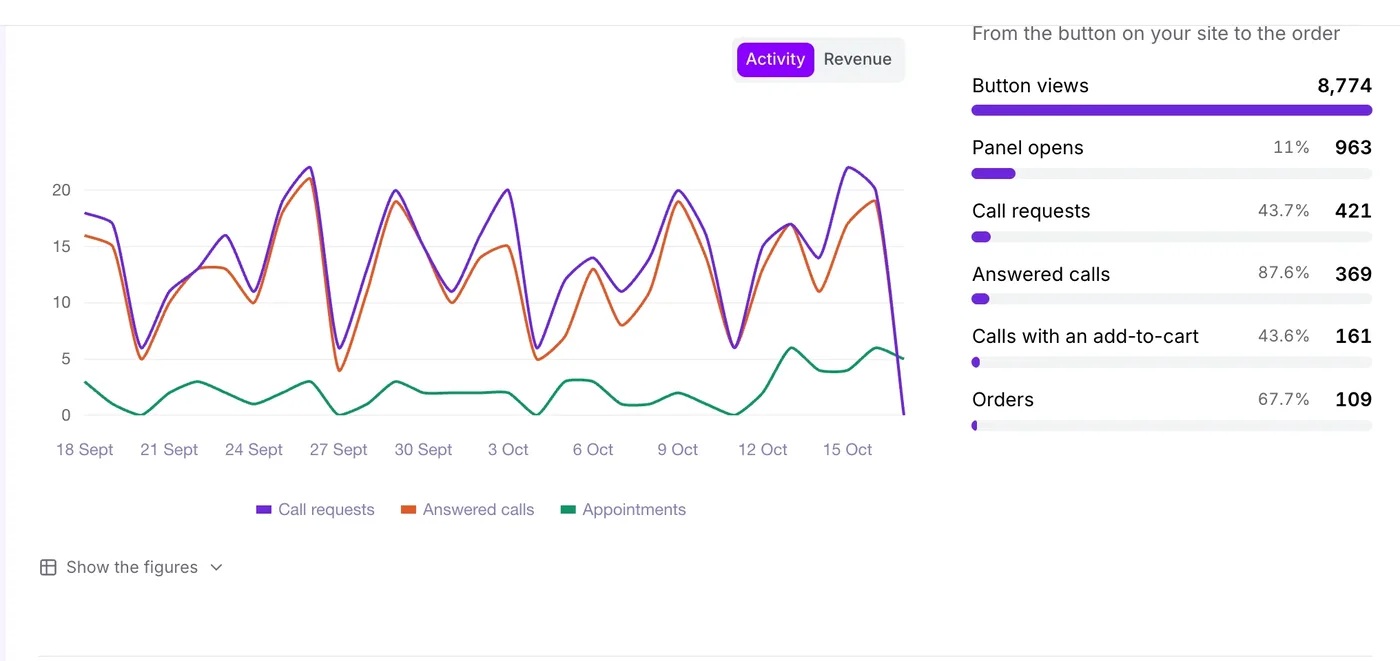Click the 0 value on the y-axis
Viewport: 1400px width, 661px height.
point(66,415)
